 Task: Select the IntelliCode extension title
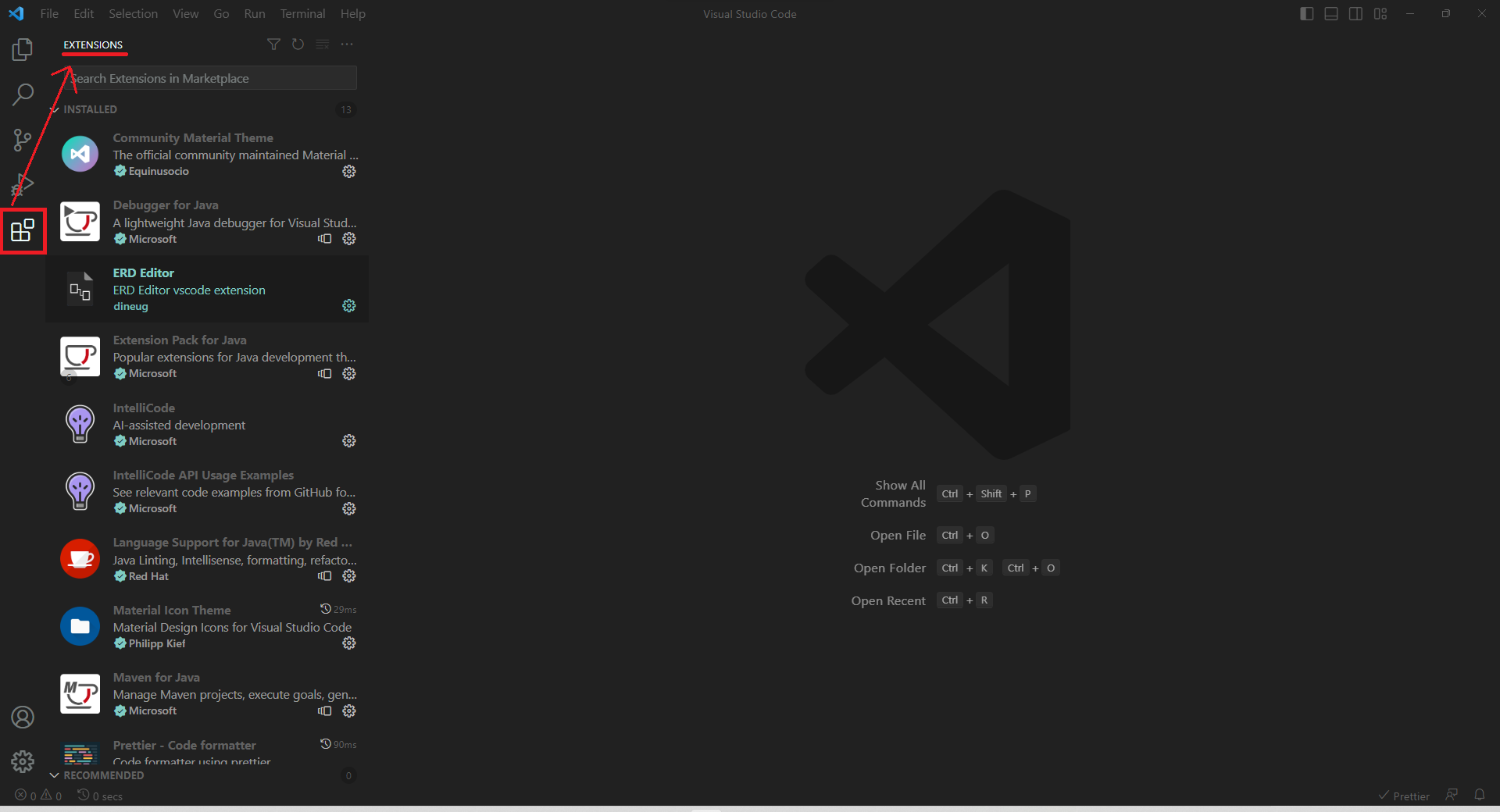tap(144, 408)
